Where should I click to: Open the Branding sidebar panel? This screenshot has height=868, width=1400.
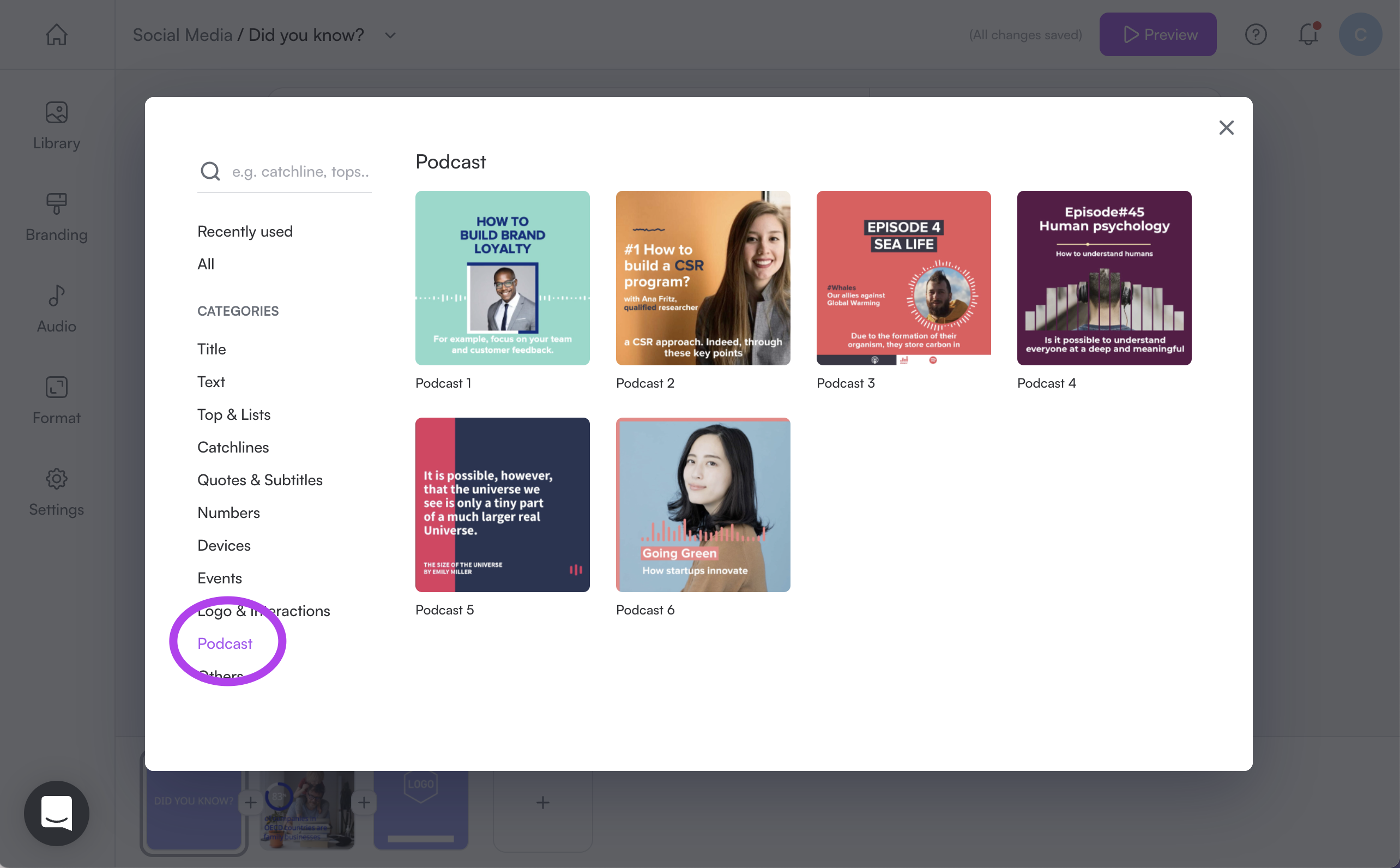coord(56,218)
